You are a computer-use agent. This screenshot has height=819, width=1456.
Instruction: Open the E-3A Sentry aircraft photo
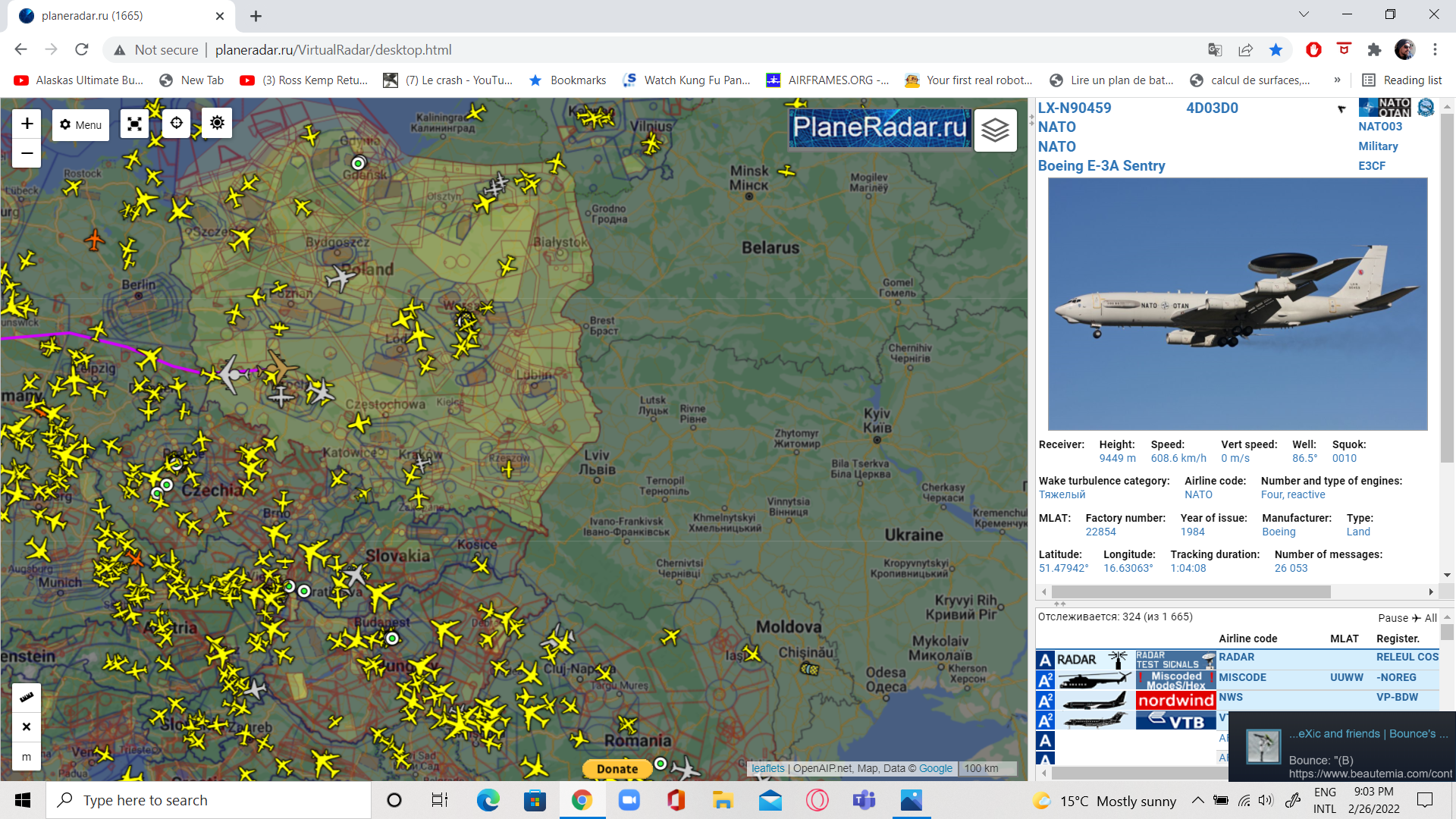click(x=1238, y=304)
